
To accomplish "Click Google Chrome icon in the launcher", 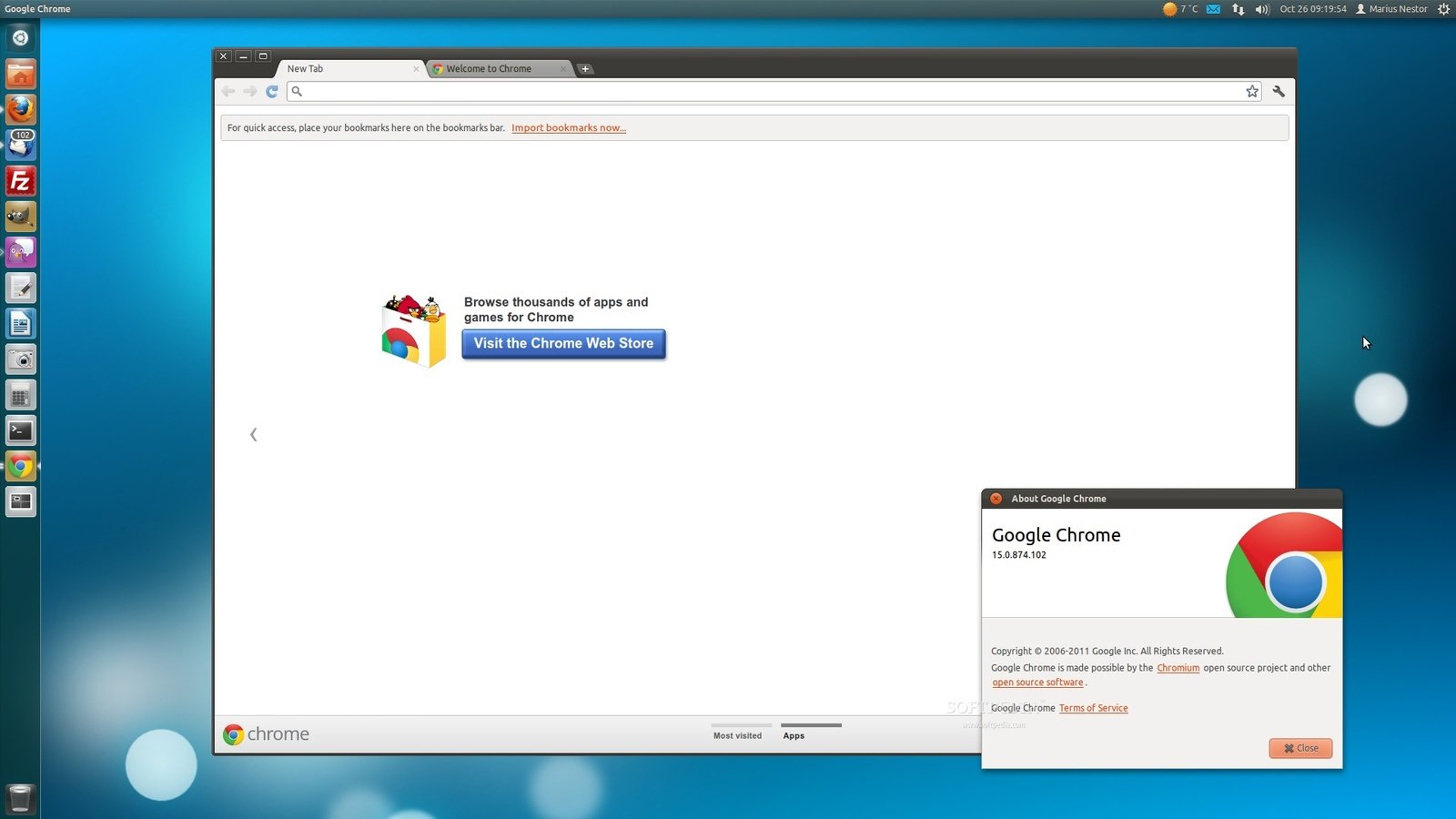I will click(x=20, y=467).
